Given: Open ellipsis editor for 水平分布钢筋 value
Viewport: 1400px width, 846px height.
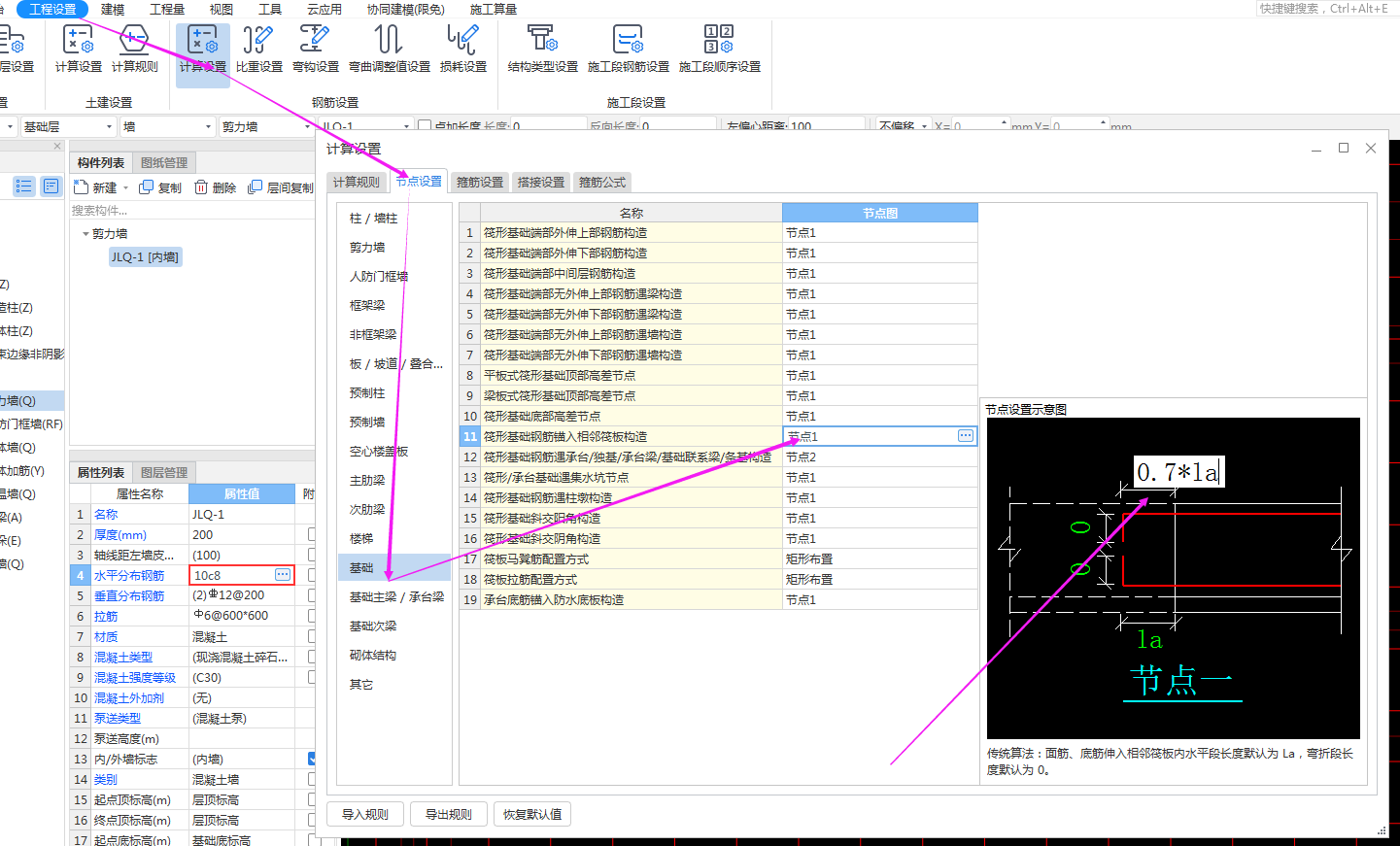Looking at the screenshot, I should coord(283,575).
